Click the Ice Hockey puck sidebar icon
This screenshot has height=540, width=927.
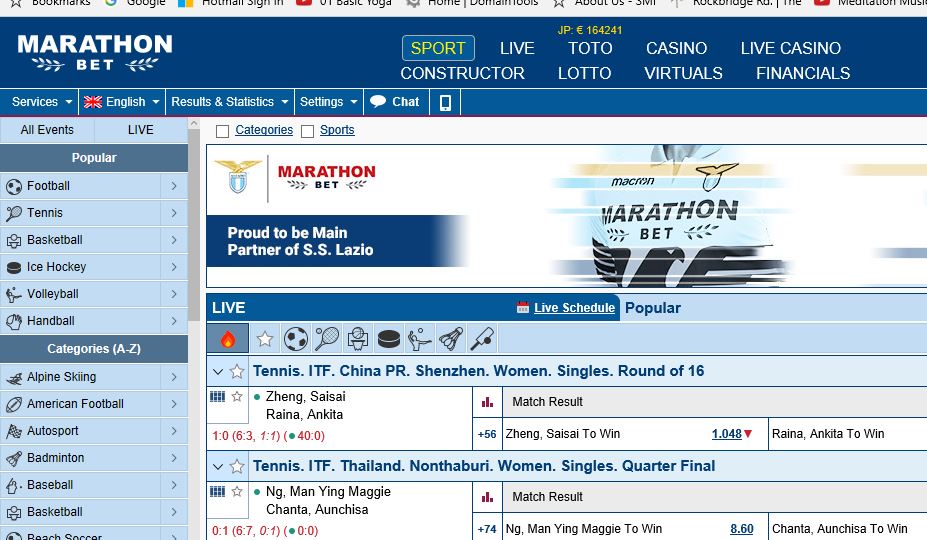click(x=14, y=267)
